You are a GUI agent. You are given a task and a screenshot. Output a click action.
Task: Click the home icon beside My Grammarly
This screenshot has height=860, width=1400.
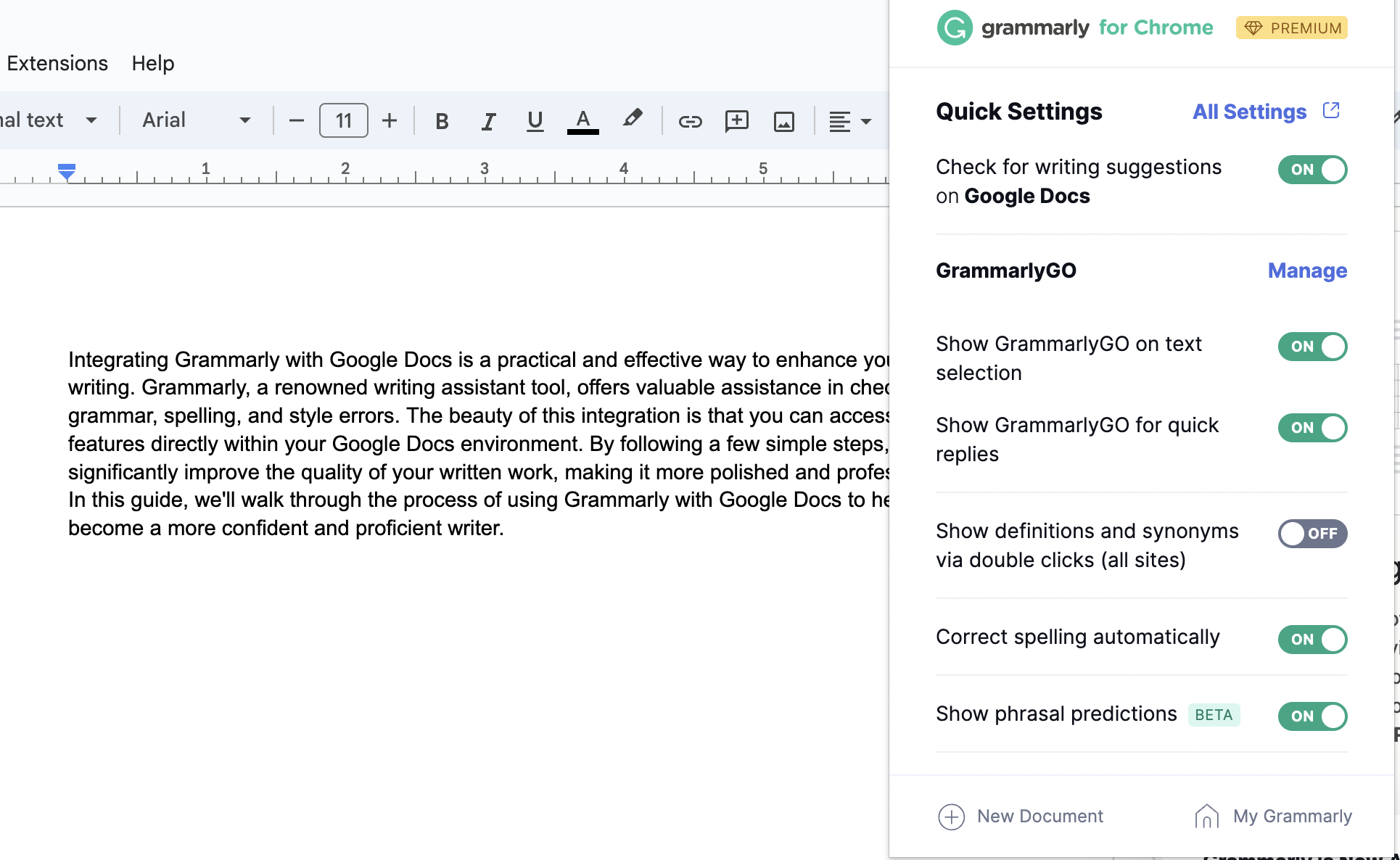[1207, 816]
